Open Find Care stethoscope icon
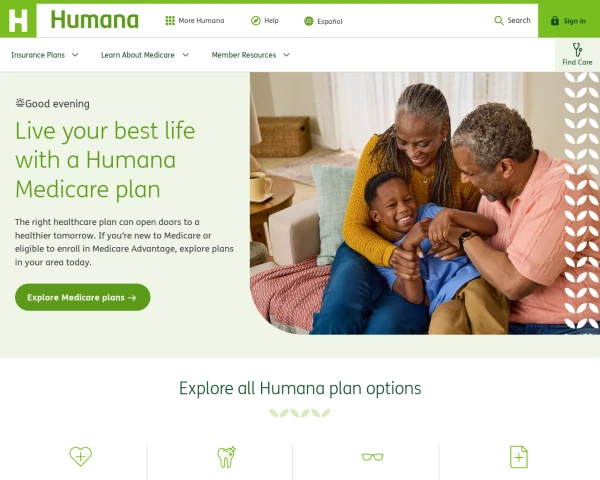This screenshot has height=480, width=600. click(577, 50)
